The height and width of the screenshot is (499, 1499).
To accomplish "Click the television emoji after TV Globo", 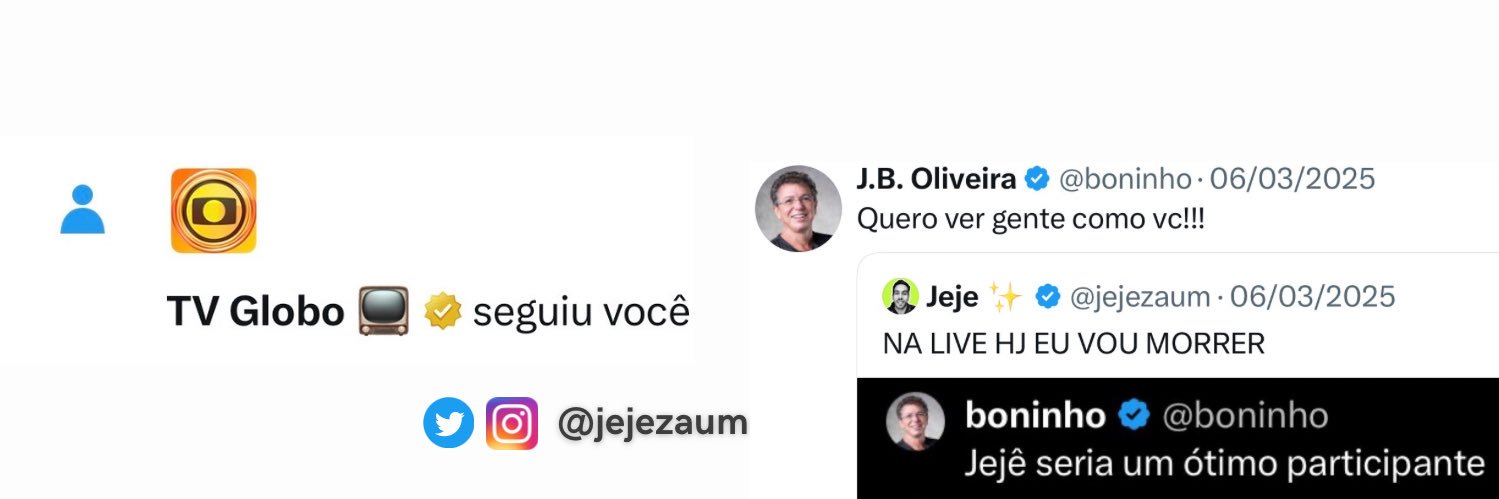I will [384, 312].
